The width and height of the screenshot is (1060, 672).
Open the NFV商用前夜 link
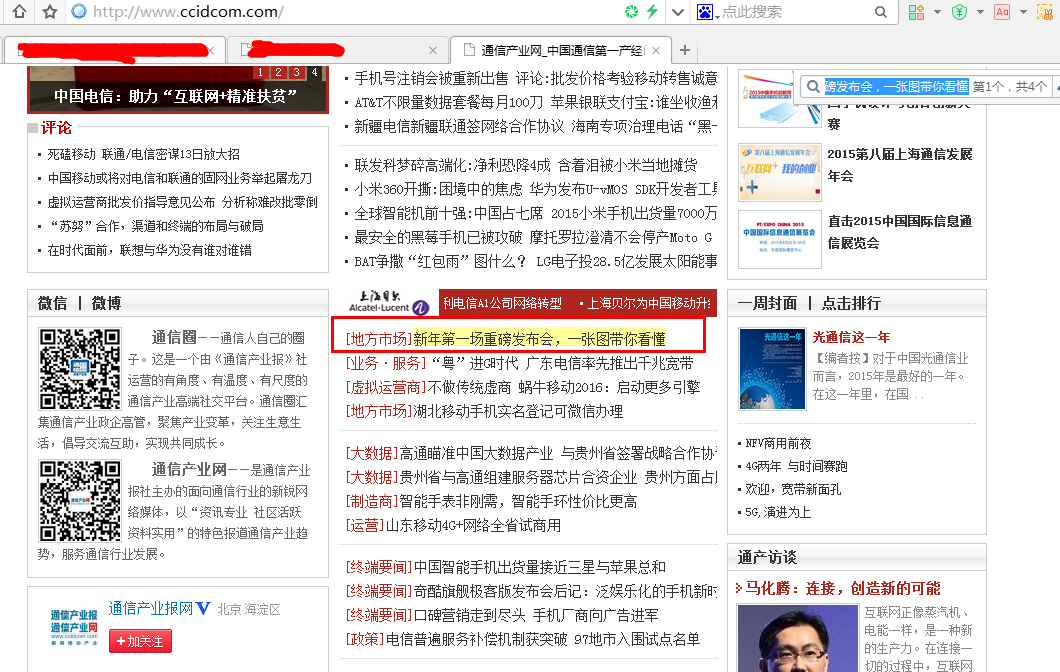[x=778, y=443]
